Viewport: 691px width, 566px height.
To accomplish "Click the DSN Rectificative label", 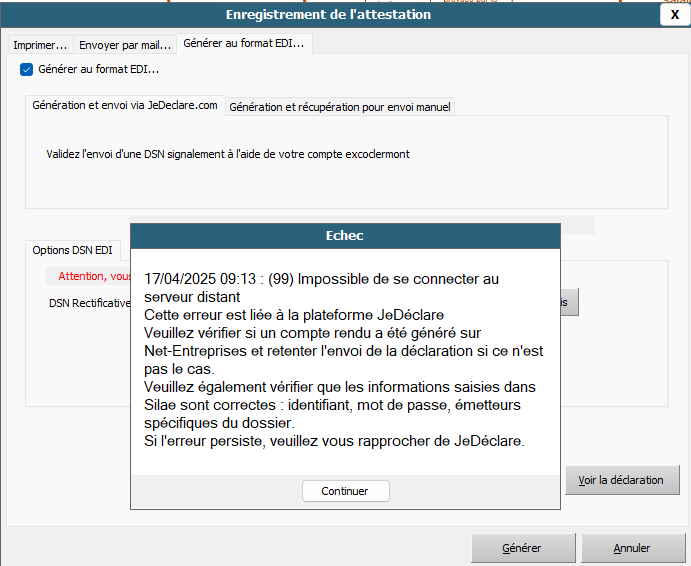I will [x=90, y=303].
